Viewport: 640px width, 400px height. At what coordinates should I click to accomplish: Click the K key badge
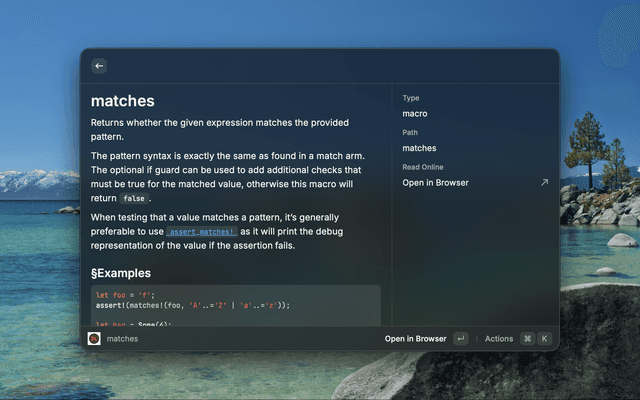coord(545,339)
